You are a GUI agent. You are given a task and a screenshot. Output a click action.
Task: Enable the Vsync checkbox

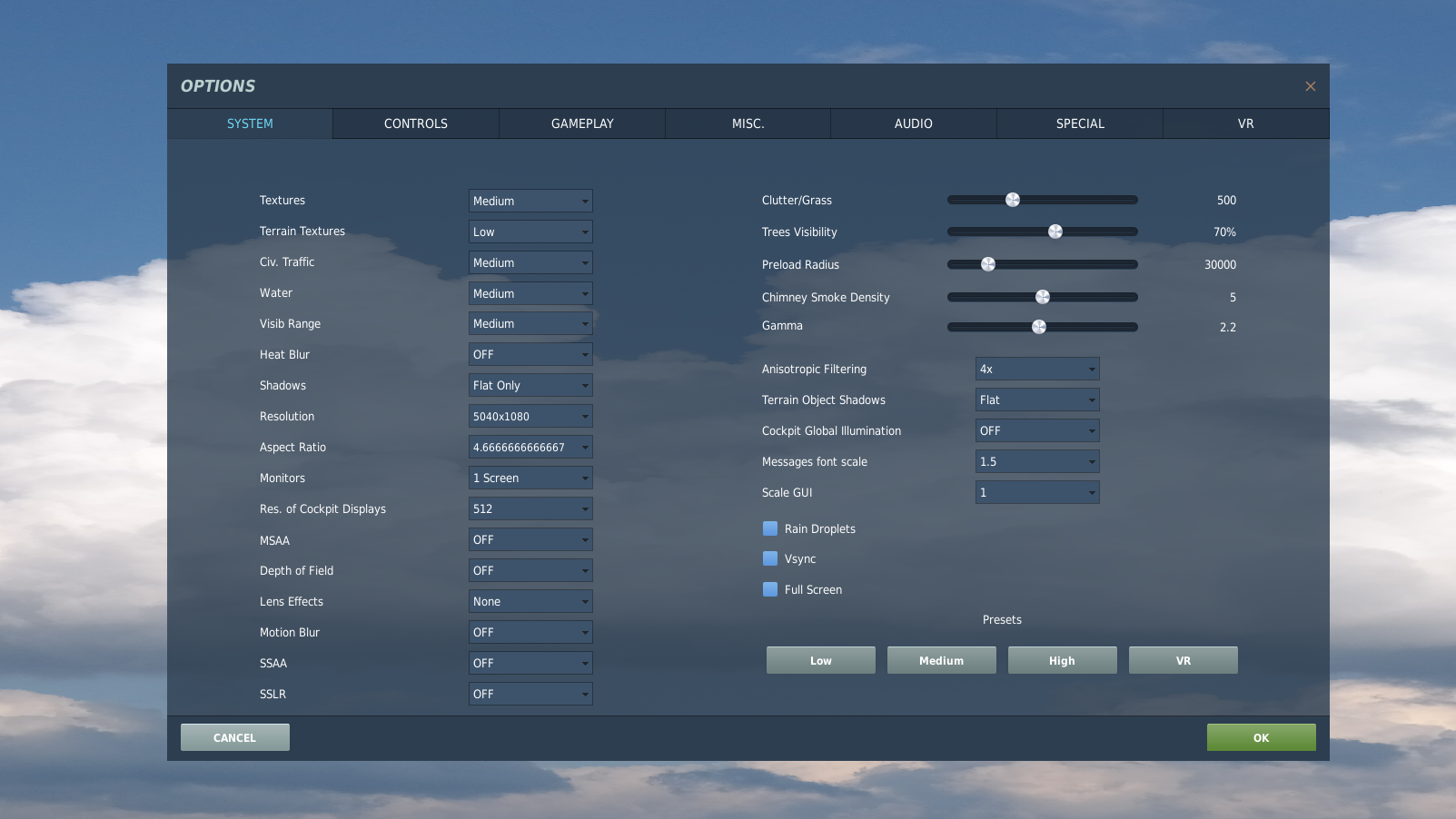(770, 558)
